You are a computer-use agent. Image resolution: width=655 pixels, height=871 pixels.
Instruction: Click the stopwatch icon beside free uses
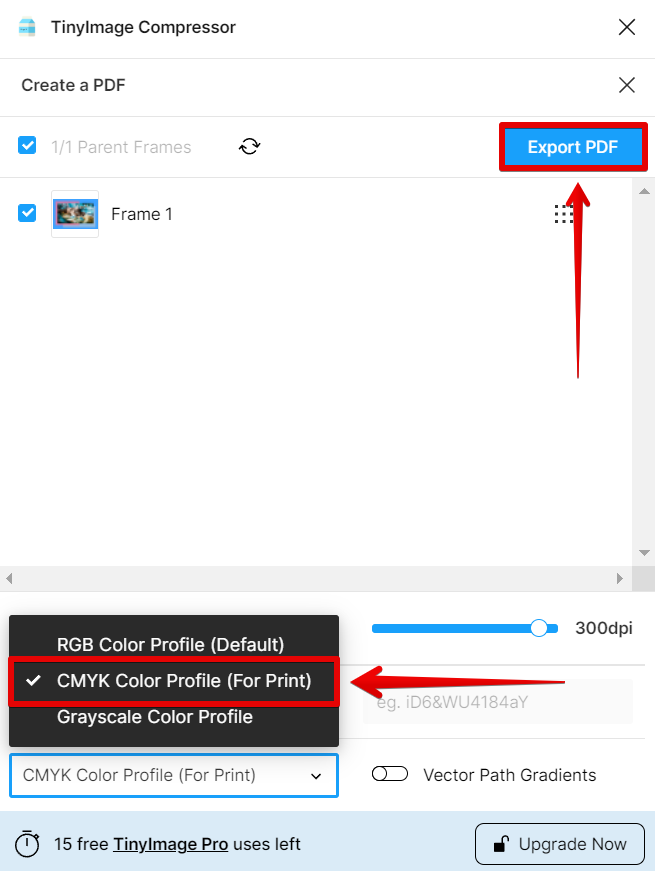pos(27,844)
